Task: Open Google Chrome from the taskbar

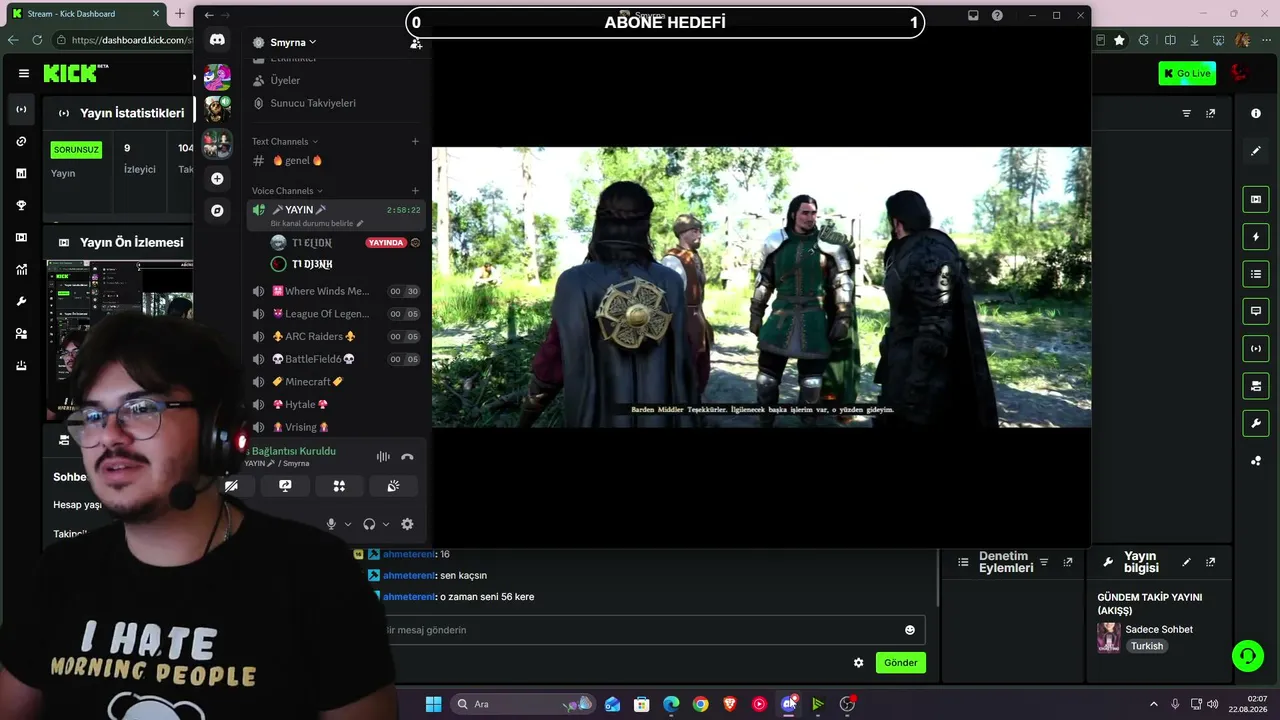Action: (701, 704)
